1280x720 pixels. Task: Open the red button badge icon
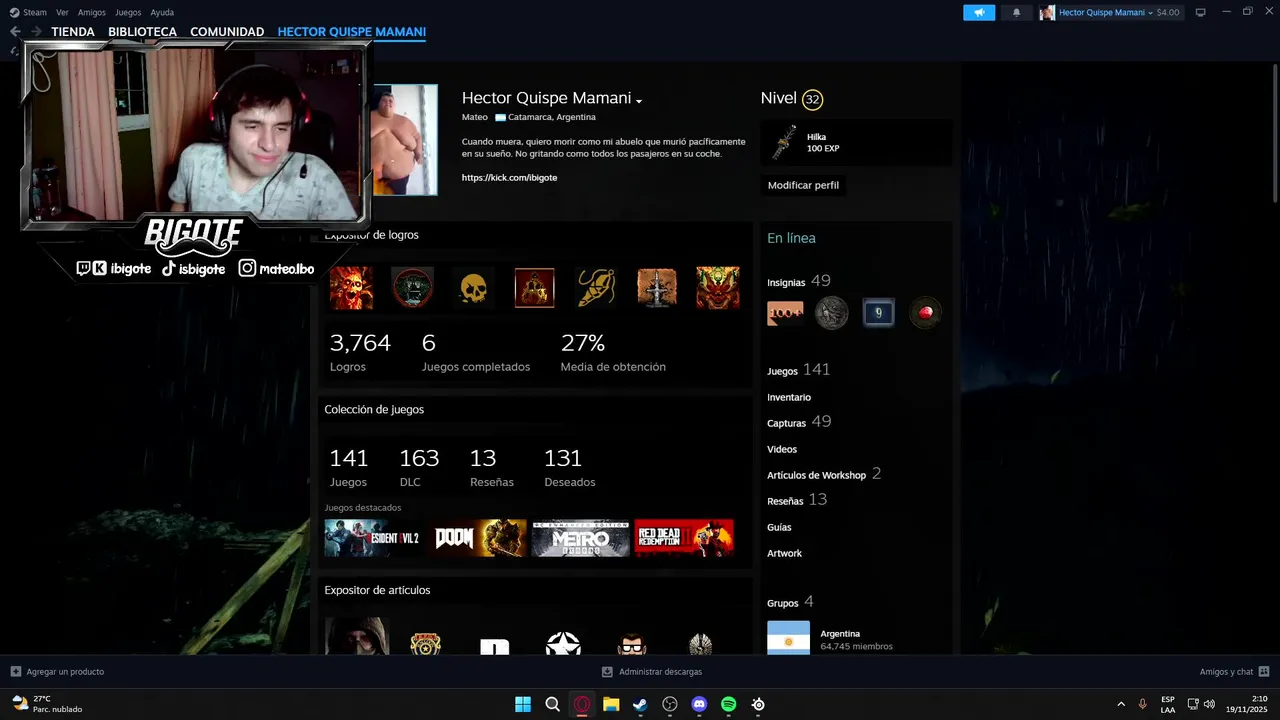[x=925, y=313]
